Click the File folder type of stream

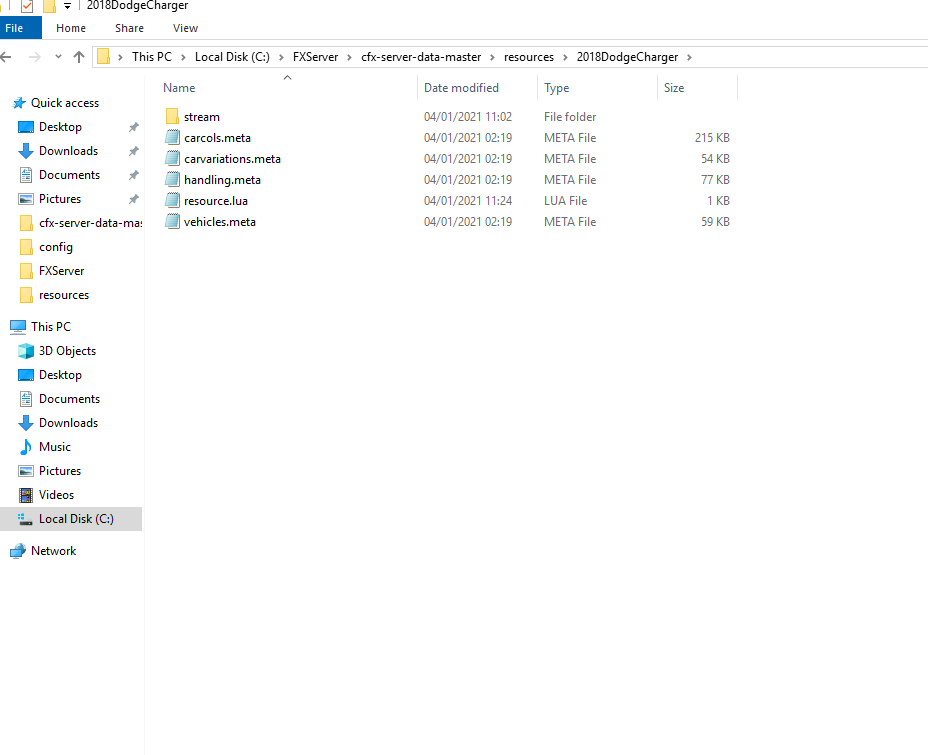570,117
